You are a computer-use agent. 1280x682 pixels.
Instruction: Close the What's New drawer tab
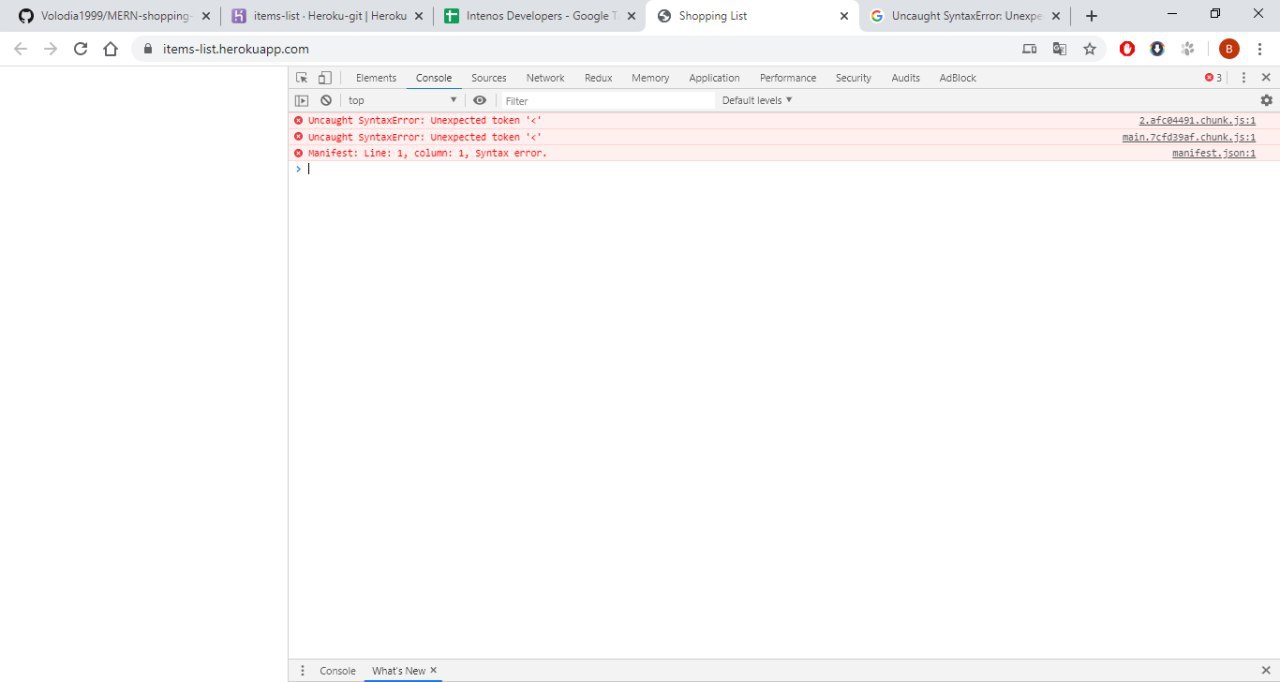click(x=434, y=670)
